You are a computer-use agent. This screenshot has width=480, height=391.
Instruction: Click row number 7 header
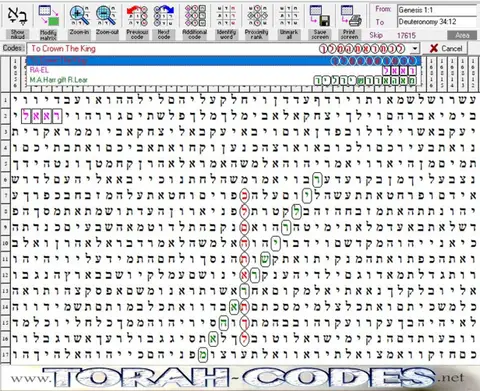click(5, 195)
